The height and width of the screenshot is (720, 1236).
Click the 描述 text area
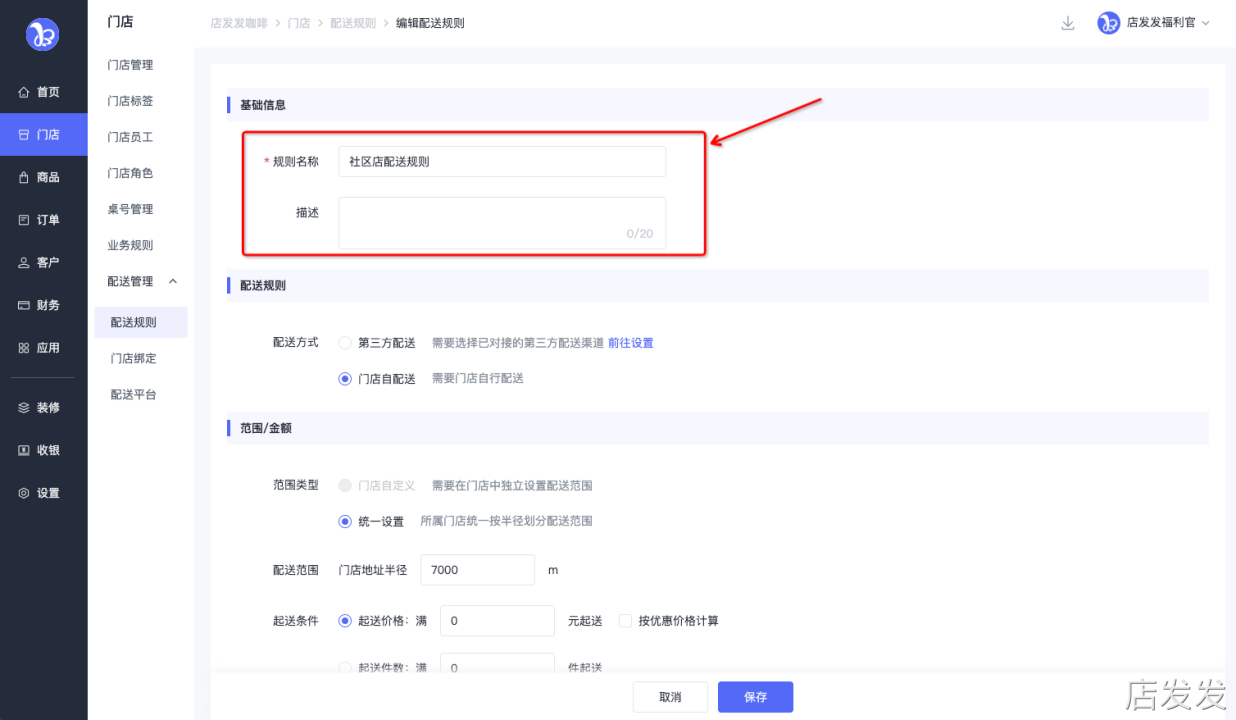point(502,222)
